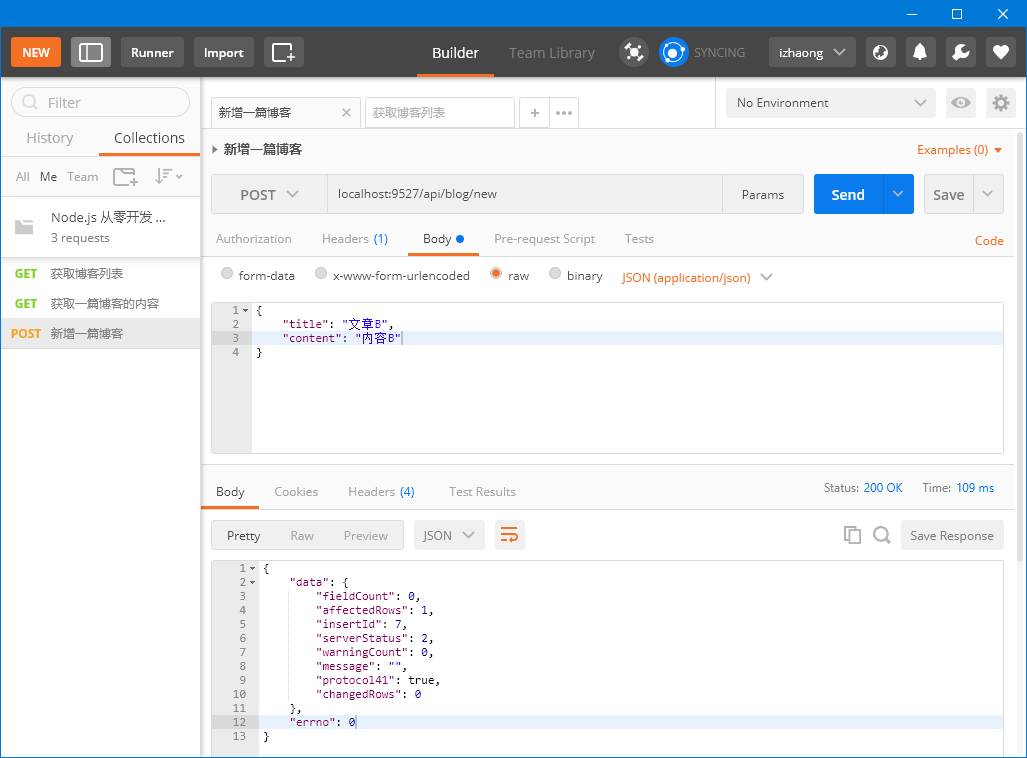Open the collections sort icon
1027x758 pixels.
pos(168,176)
